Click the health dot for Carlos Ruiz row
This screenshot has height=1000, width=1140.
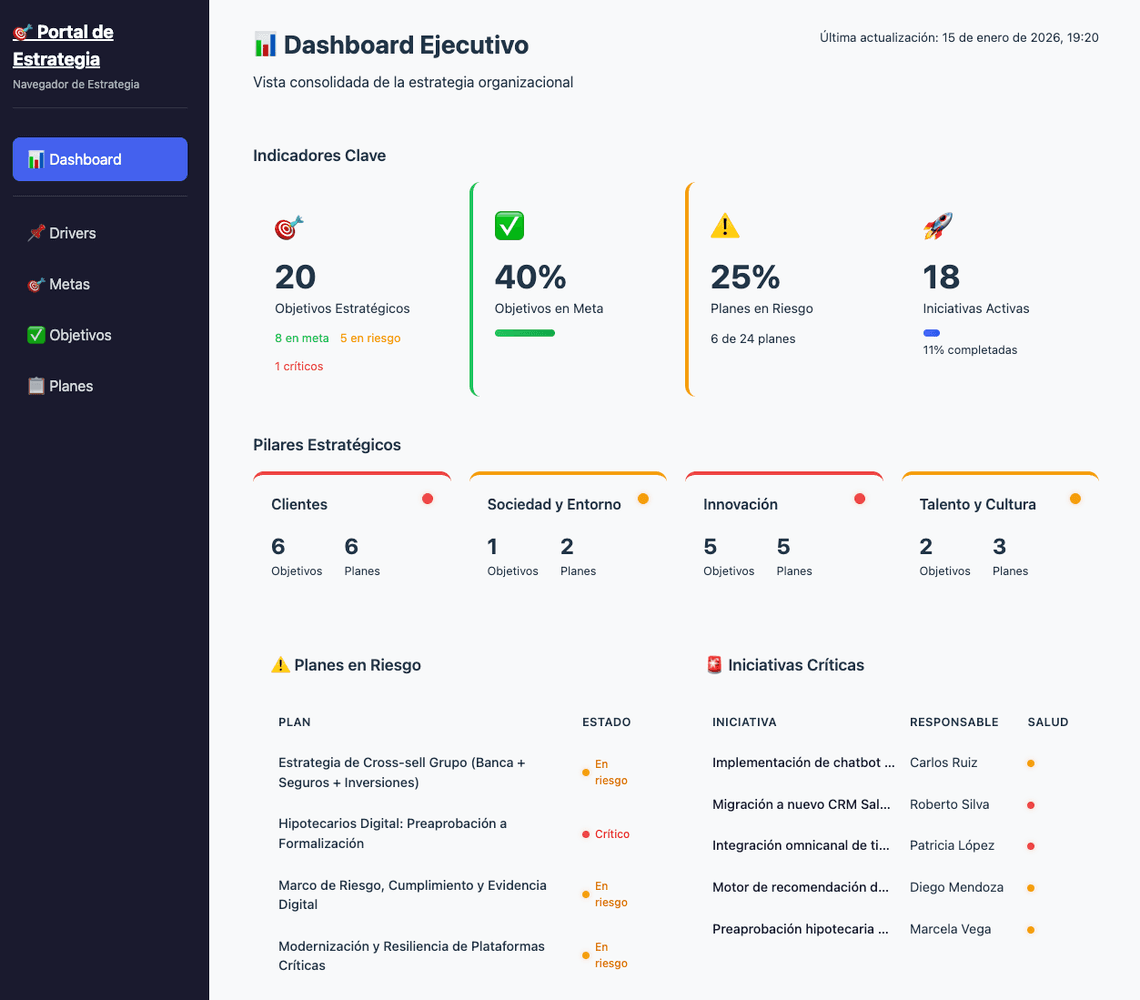pos(1031,764)
